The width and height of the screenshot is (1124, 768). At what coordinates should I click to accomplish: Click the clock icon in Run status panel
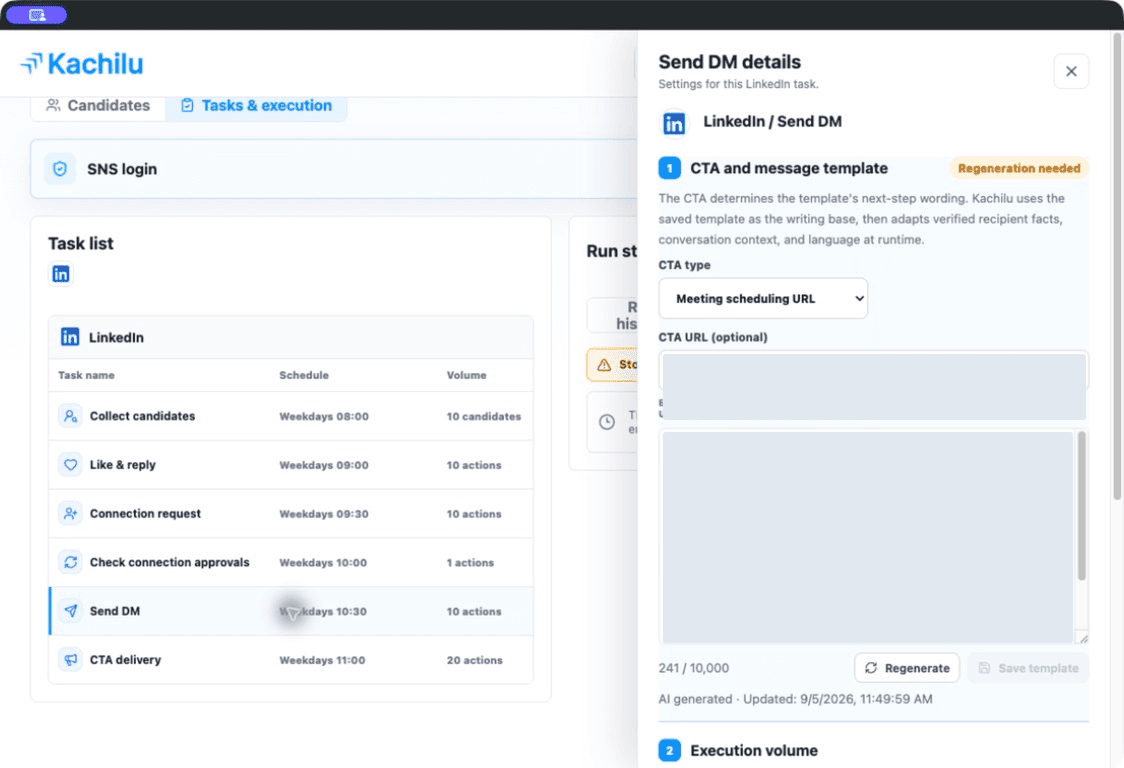[607, 422]
